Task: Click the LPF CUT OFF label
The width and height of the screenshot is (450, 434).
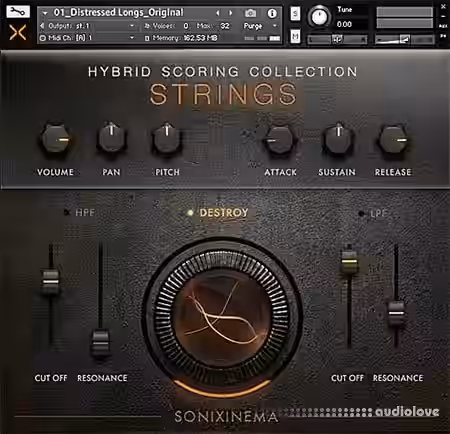Action: 347,378
